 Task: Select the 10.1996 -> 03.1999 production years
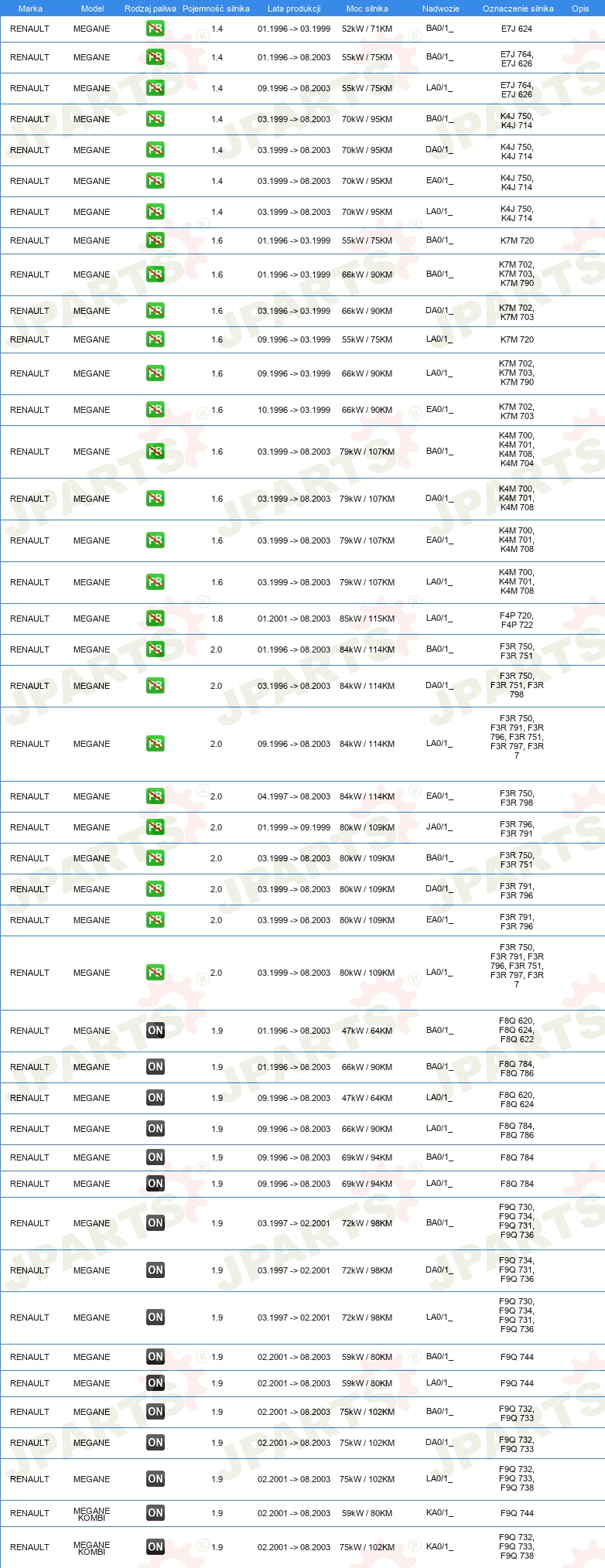(294, 410)
